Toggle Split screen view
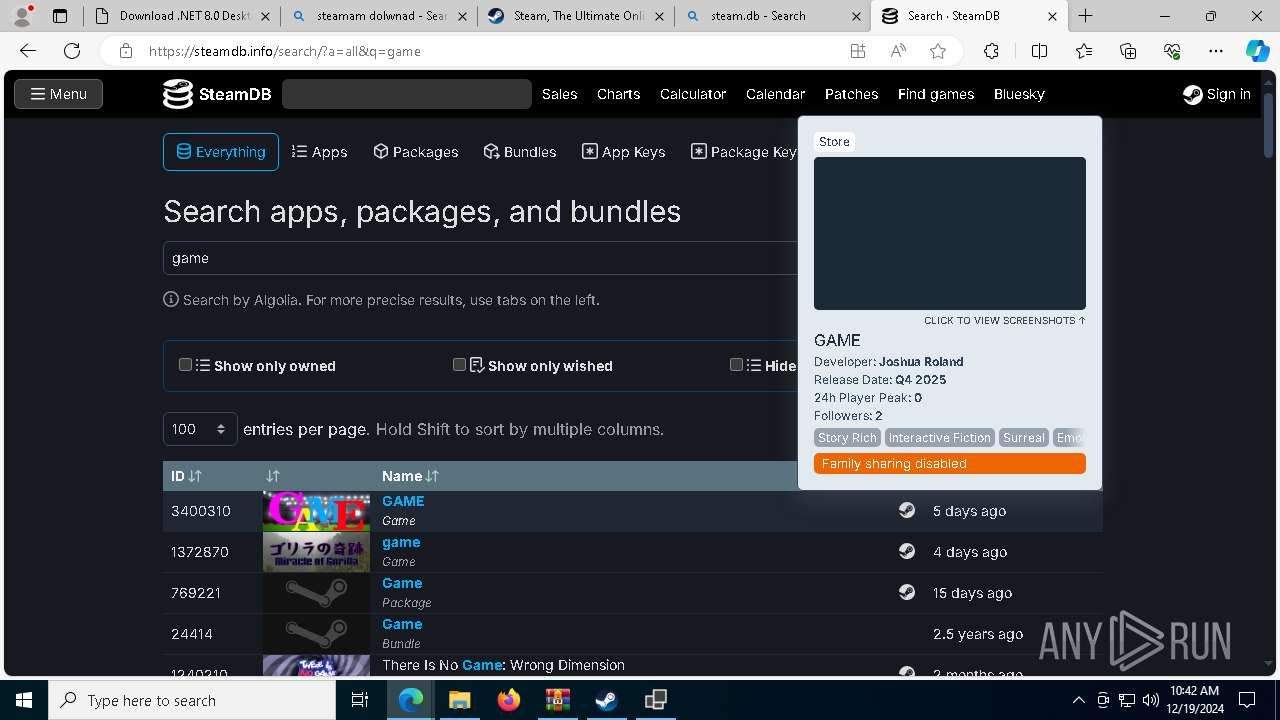Screen dimensions: 1280x720 1039,51
